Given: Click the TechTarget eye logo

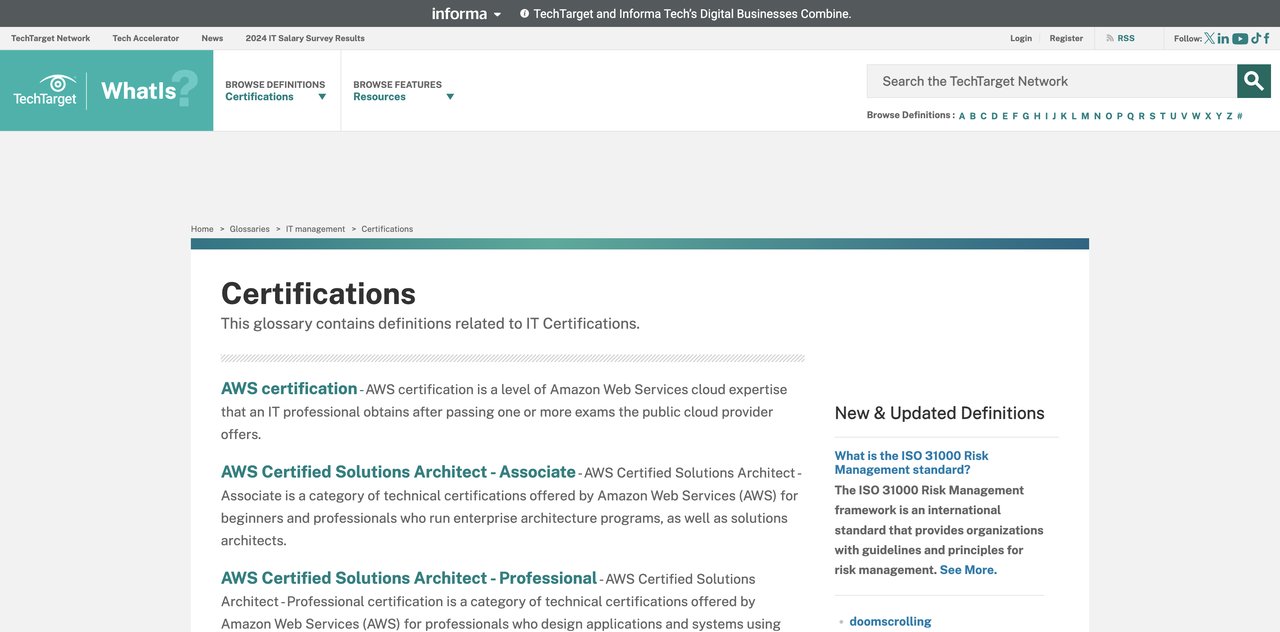Looking at the screenshot, I should [x=45, y=90].
